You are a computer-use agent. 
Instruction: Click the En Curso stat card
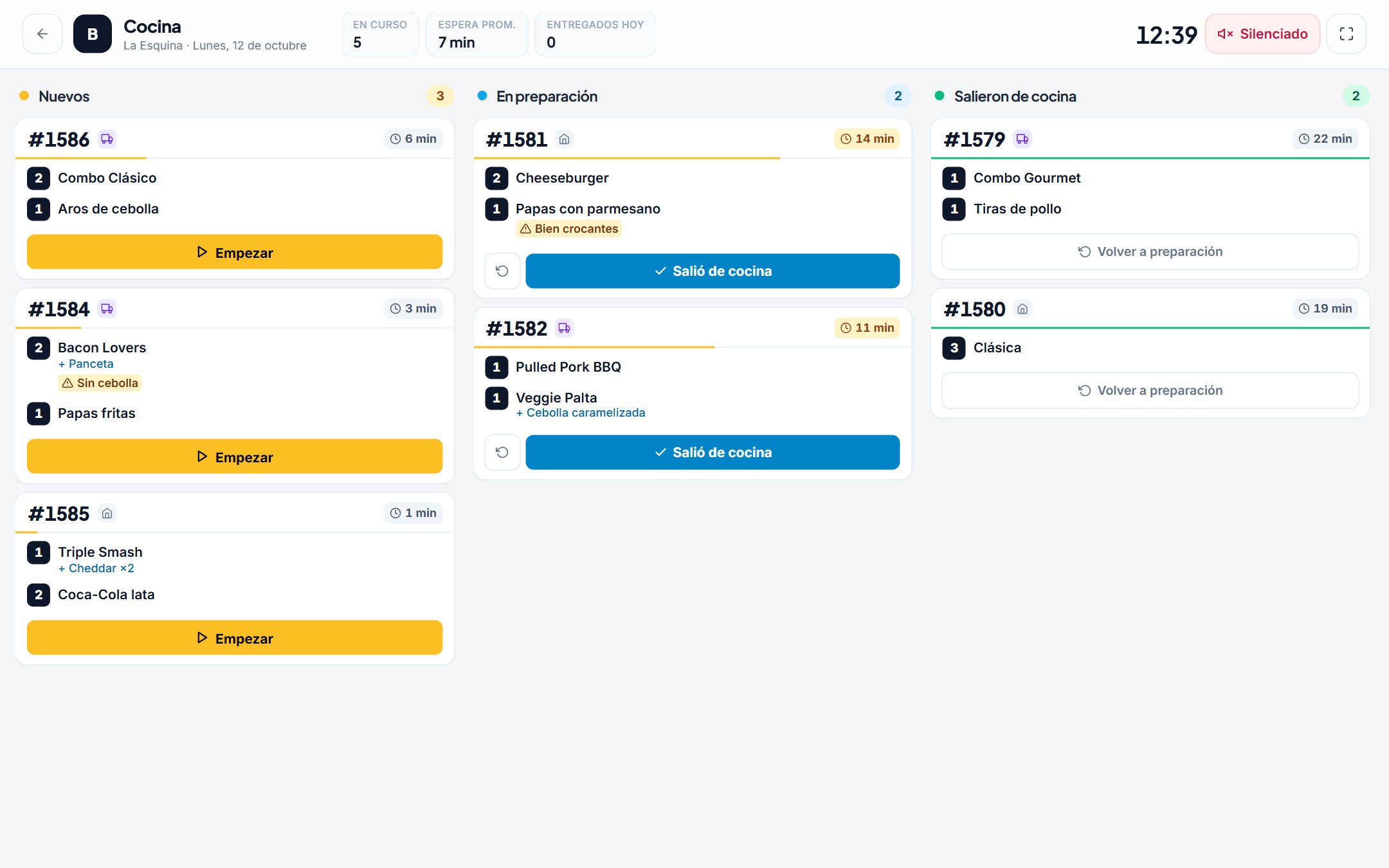coord(380,34)
